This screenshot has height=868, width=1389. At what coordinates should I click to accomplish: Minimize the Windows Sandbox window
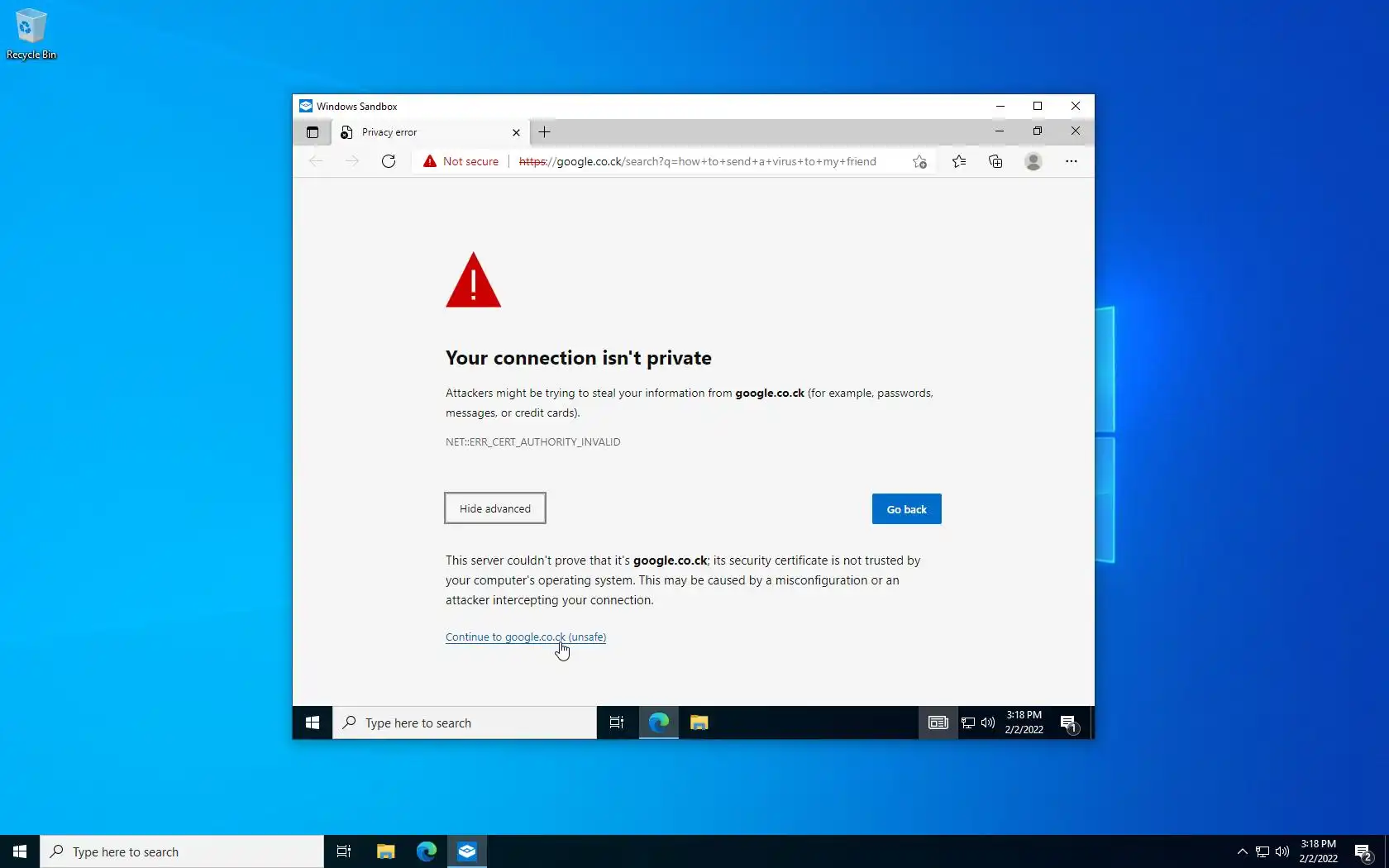[x=1000, y=106]
